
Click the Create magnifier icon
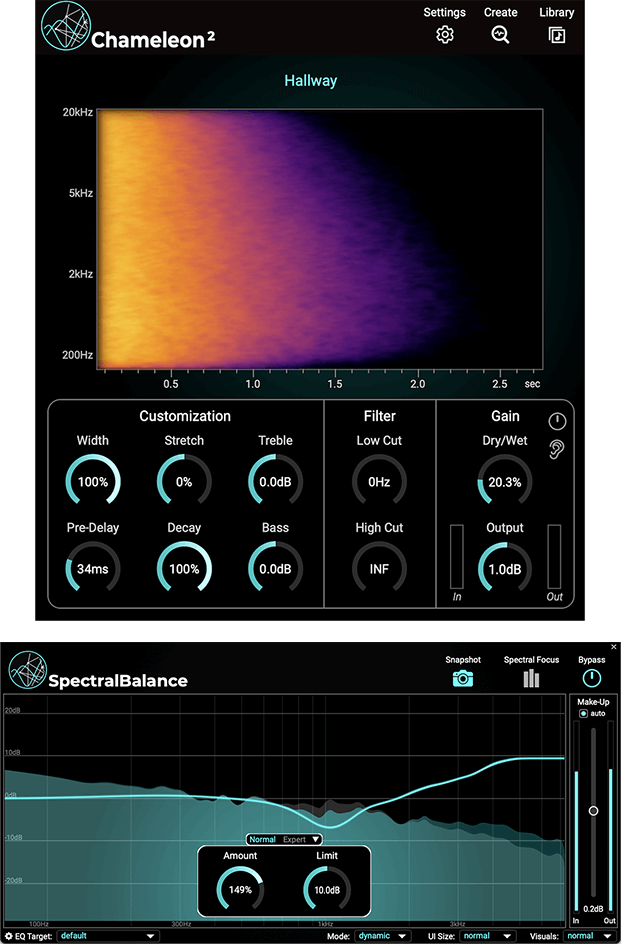(x=500, y=35)
